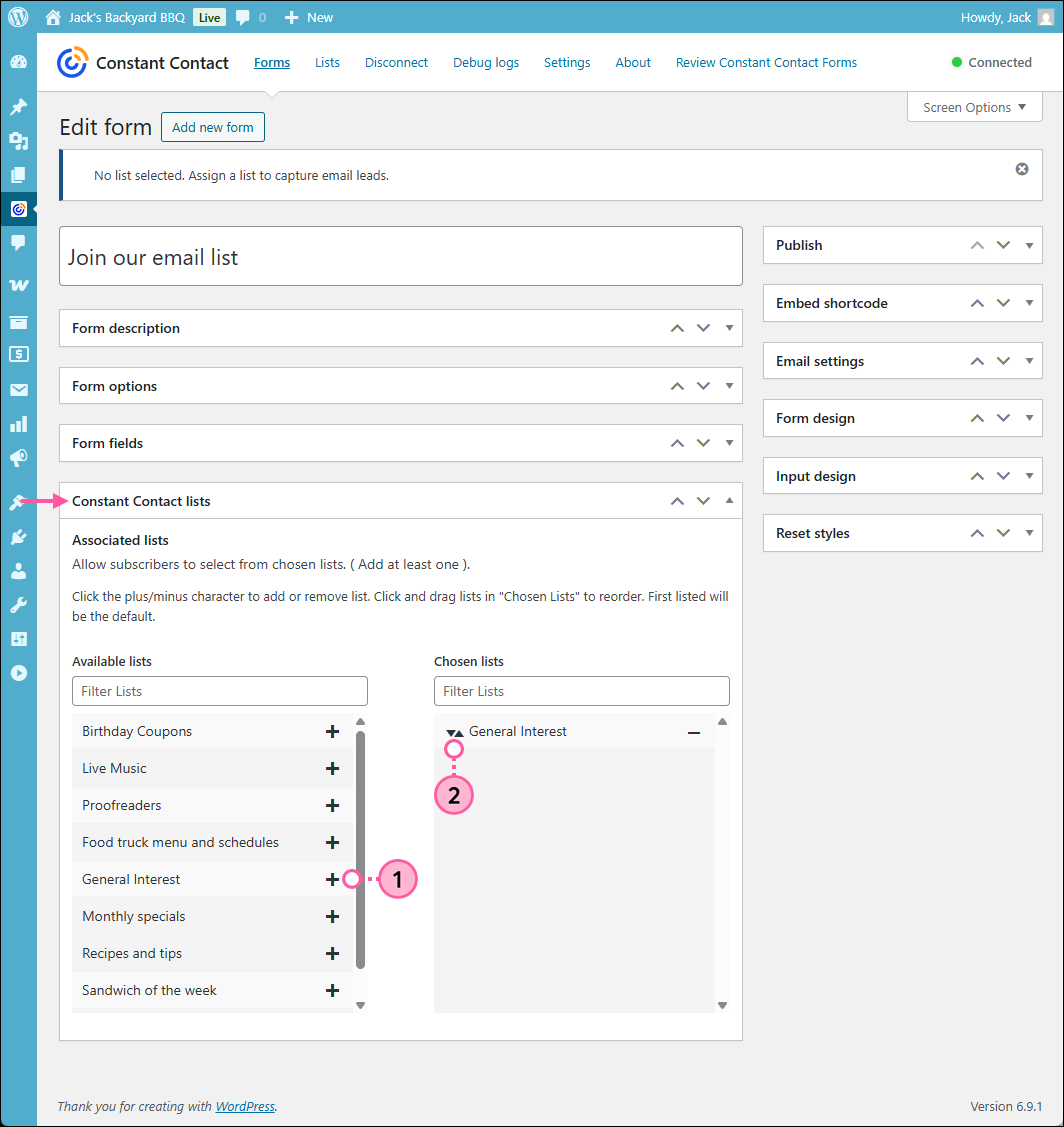Open the WordPress logo menu in admin bar

pos(18,16)
